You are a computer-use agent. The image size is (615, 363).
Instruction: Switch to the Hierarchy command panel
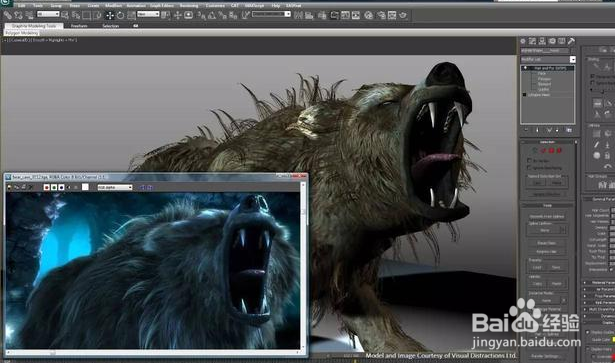[542, 41]
